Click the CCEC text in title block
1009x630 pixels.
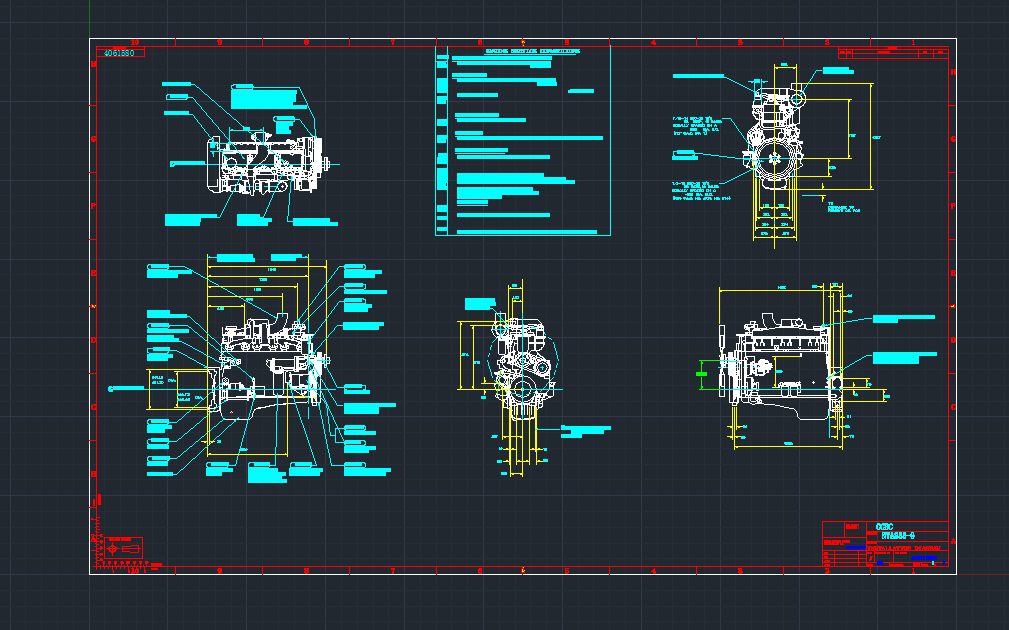pyautogui.click(x=884, y=526)
